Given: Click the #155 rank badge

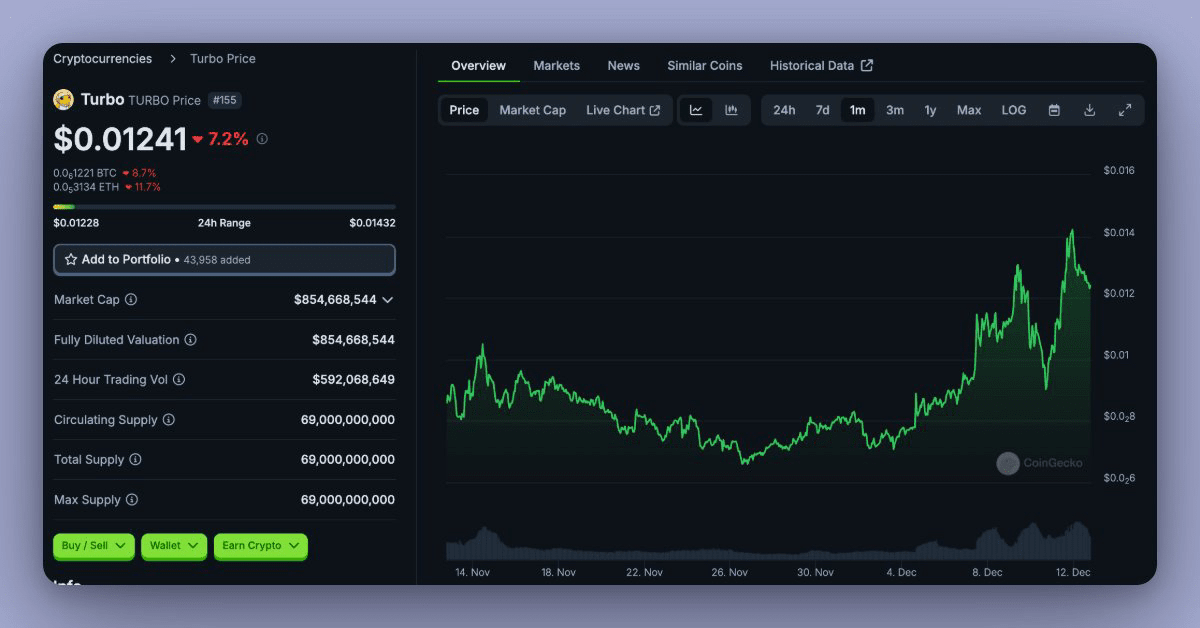Looking at the screenshot, I should click(224, 100).
